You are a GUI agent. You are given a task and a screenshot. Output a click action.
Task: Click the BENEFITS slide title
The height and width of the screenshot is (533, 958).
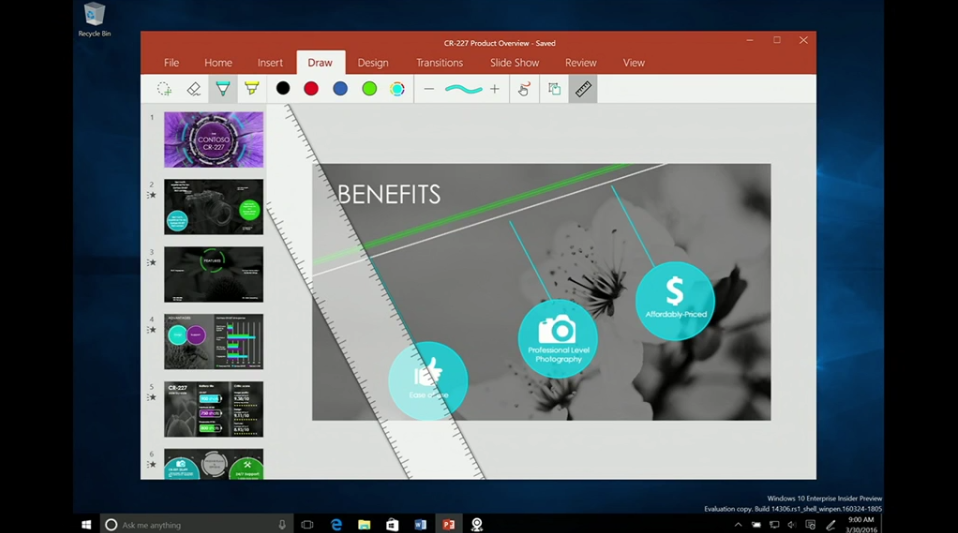[389, 194]
